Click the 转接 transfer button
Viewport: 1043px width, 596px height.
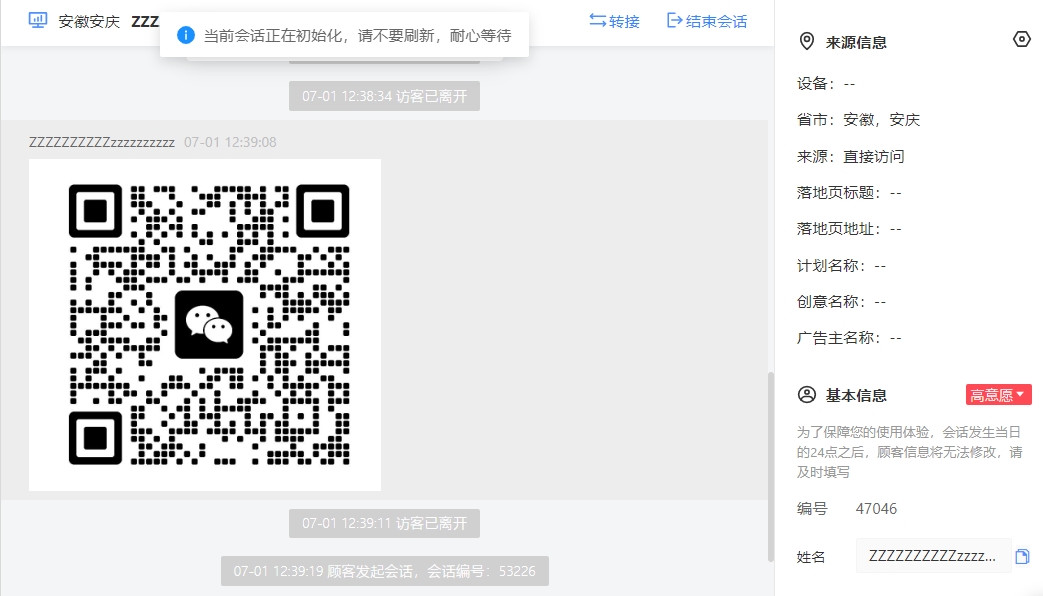pos(614,21)
